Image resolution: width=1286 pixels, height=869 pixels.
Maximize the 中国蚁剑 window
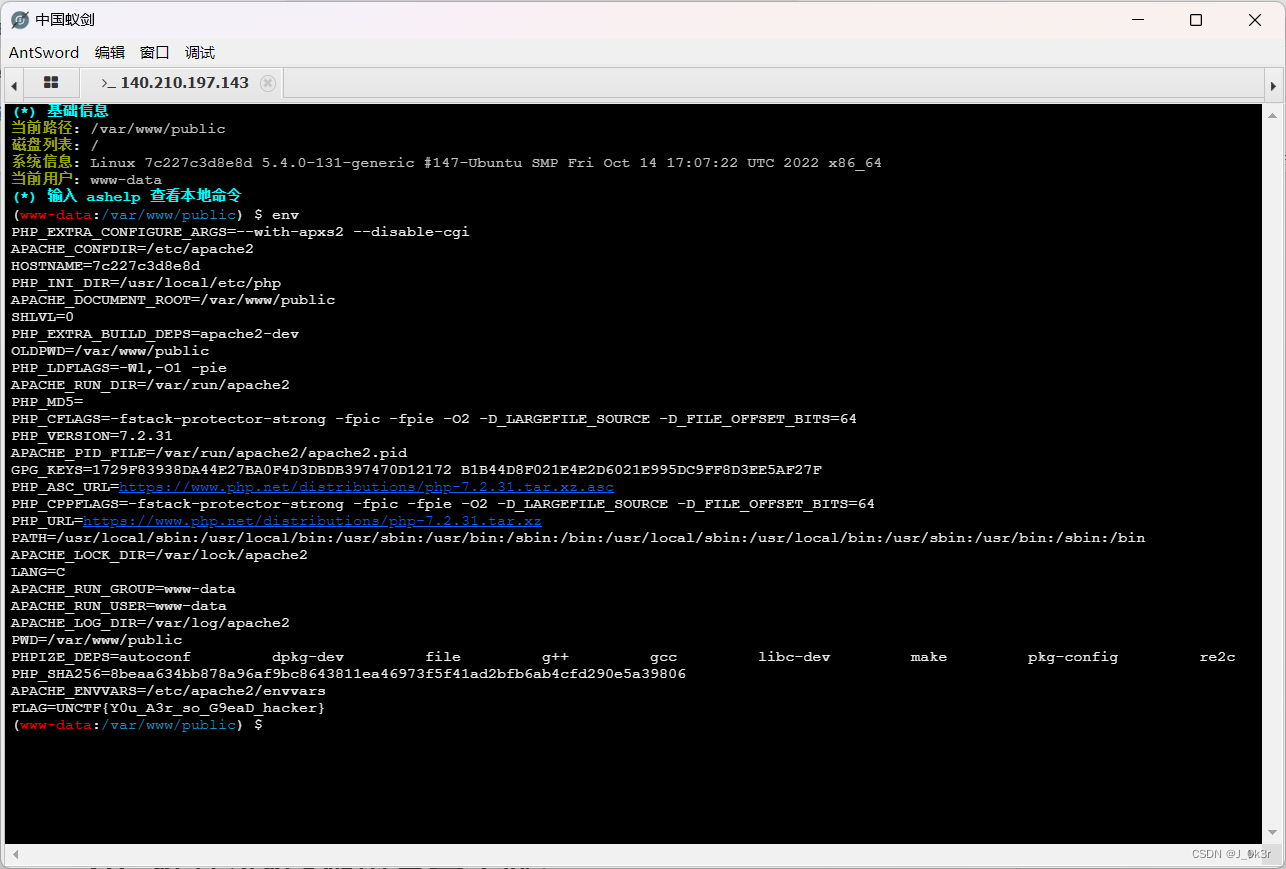[1196, 20]
